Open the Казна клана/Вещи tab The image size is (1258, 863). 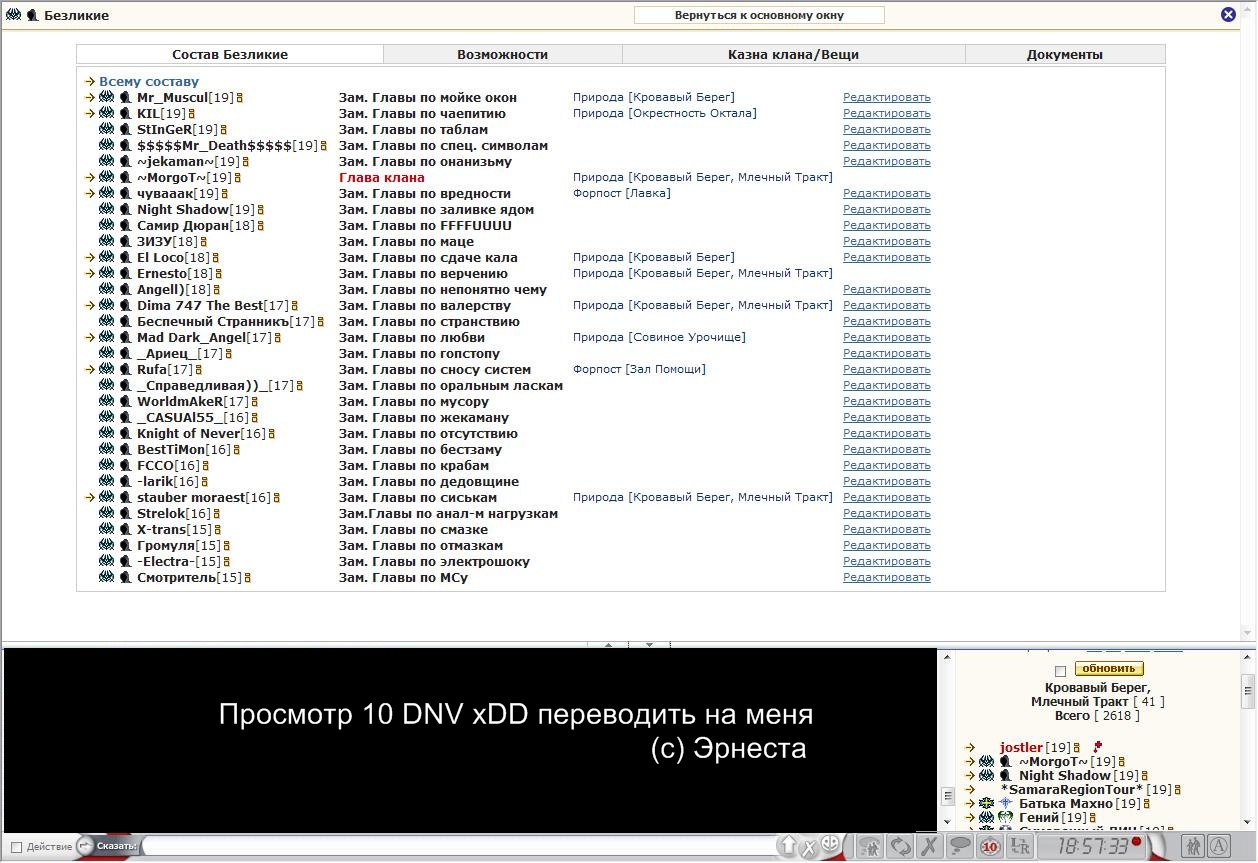[793, 54]
